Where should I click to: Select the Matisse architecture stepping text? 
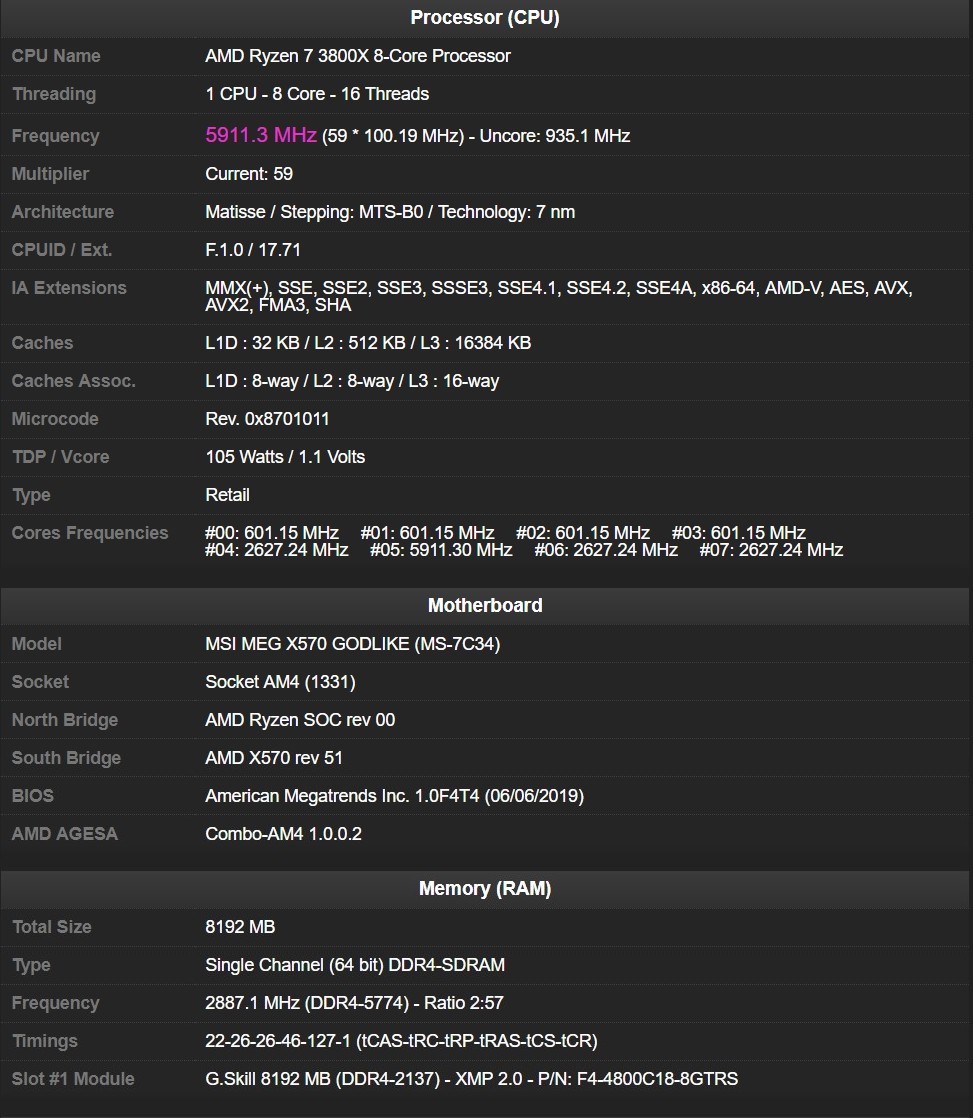point(390,212)
